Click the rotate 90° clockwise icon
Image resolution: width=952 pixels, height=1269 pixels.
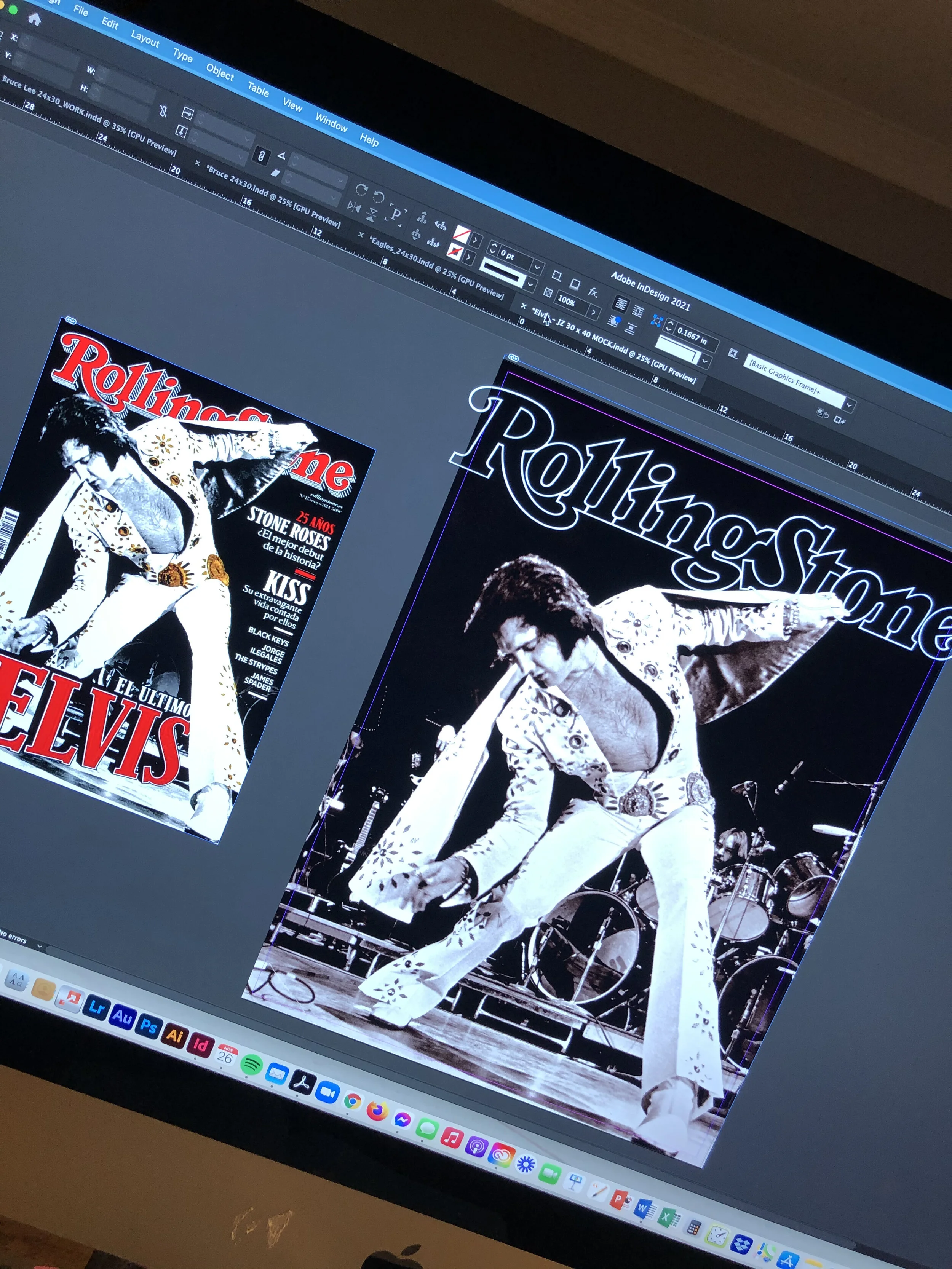click(361, 189)
